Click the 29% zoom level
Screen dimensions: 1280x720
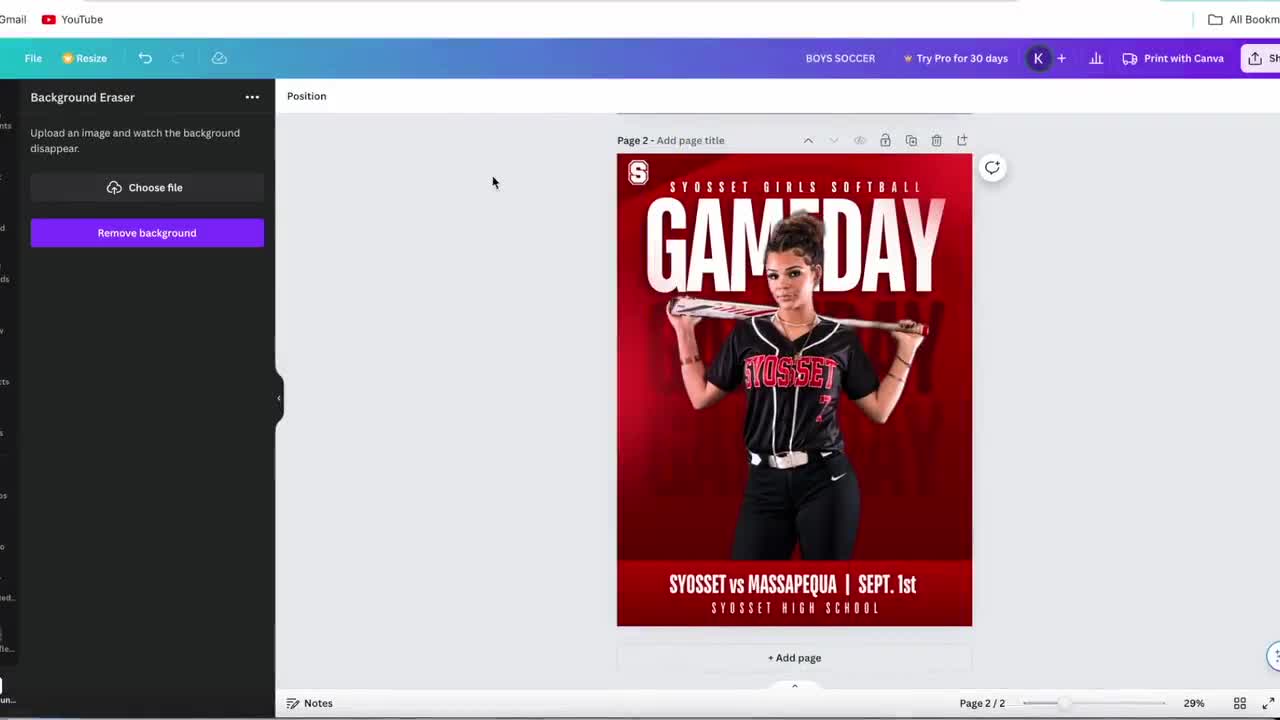pos(1194,703)
